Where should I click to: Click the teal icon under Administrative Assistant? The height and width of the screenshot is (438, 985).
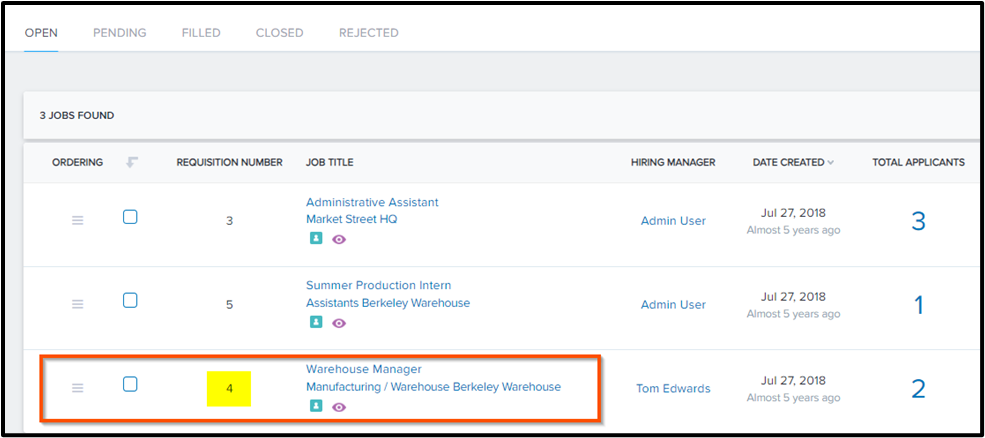315,239
